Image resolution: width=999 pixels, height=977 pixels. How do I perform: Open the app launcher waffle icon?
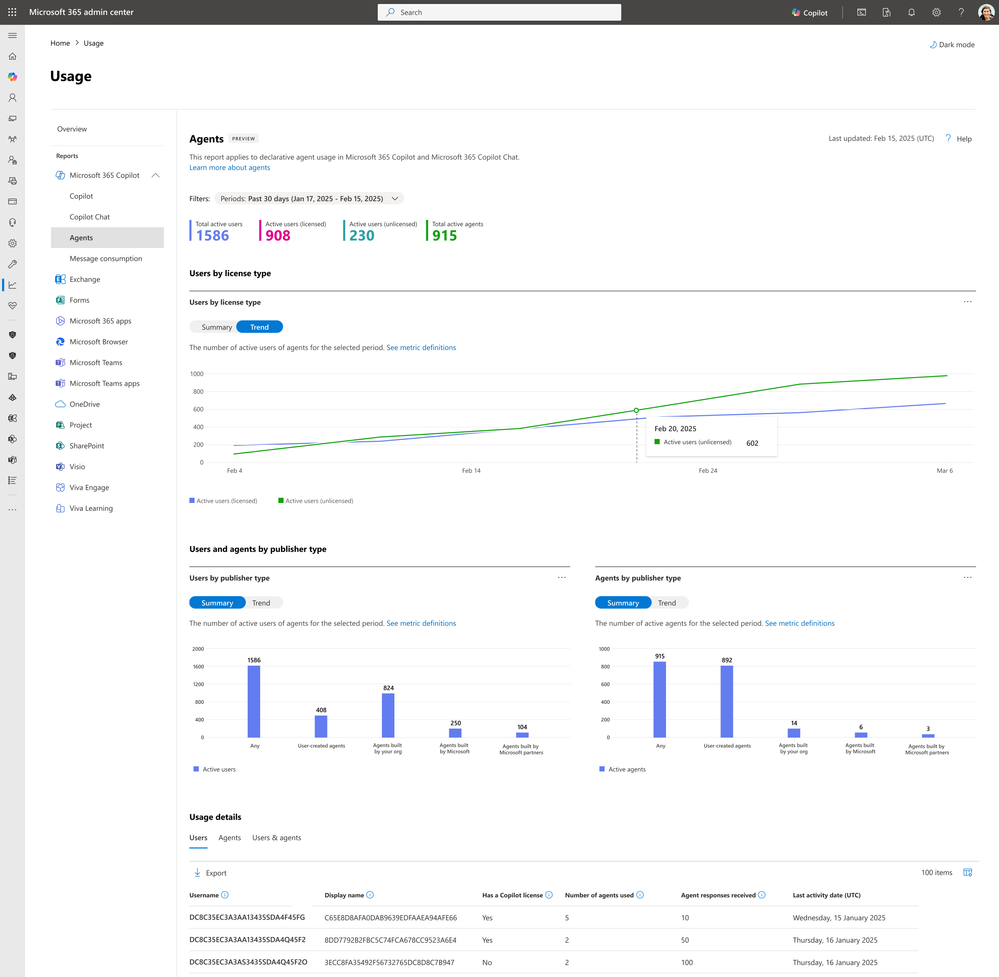[x=12, y=12]
